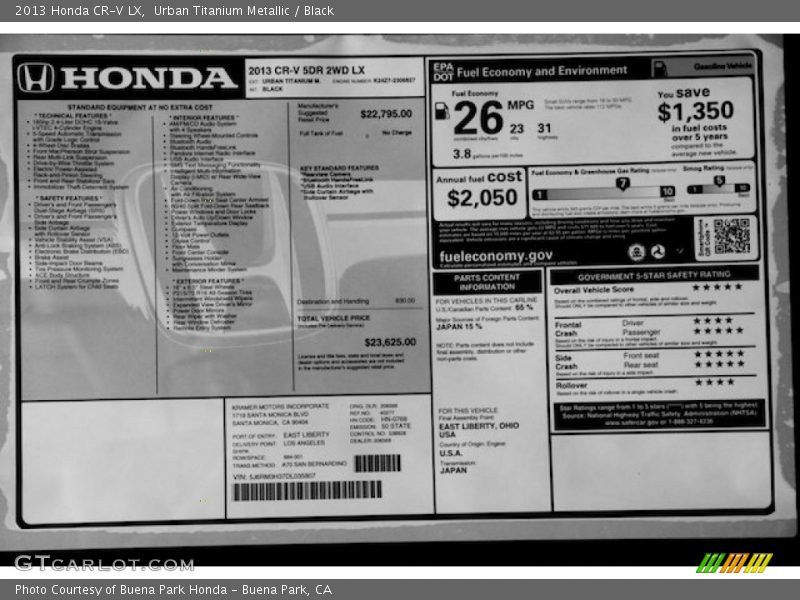
Task: Click the EPA DOT logo
Action: pyautogui.click(x=443, y=72)
